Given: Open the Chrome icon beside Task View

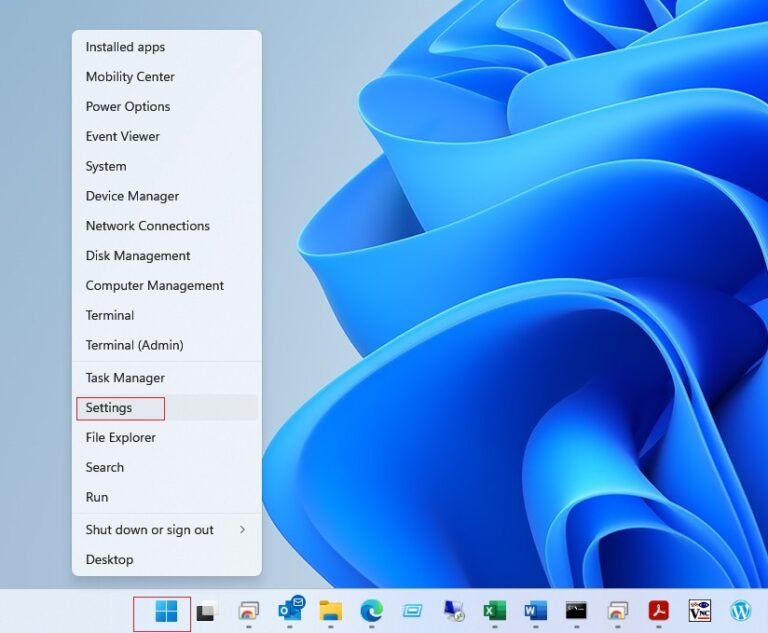Looking at the screenshot, I should point(248,611).
